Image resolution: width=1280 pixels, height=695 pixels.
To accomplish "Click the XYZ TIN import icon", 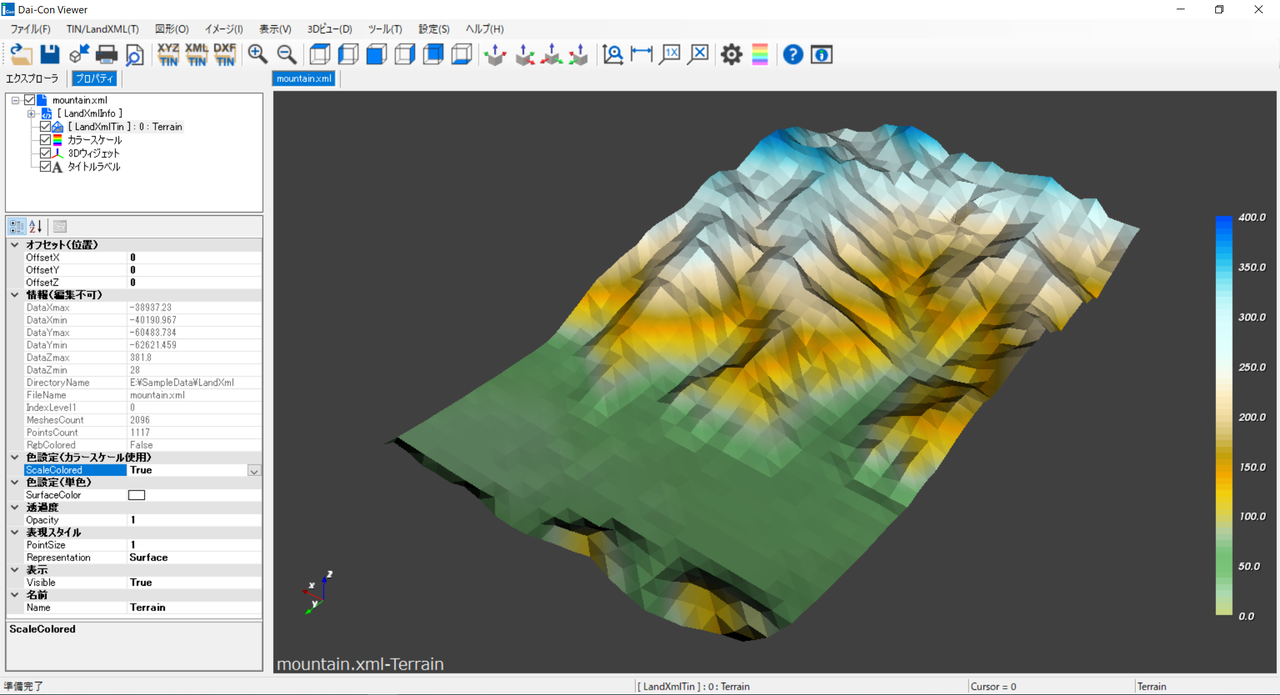I will [168, 54].
